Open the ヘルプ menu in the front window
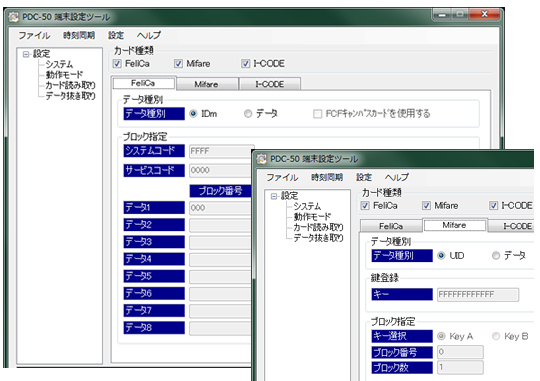 (397, 177)
